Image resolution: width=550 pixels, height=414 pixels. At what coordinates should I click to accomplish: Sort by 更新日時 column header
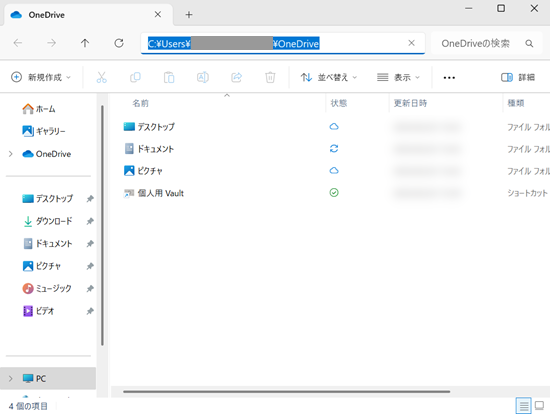click(x=410, y=103)
